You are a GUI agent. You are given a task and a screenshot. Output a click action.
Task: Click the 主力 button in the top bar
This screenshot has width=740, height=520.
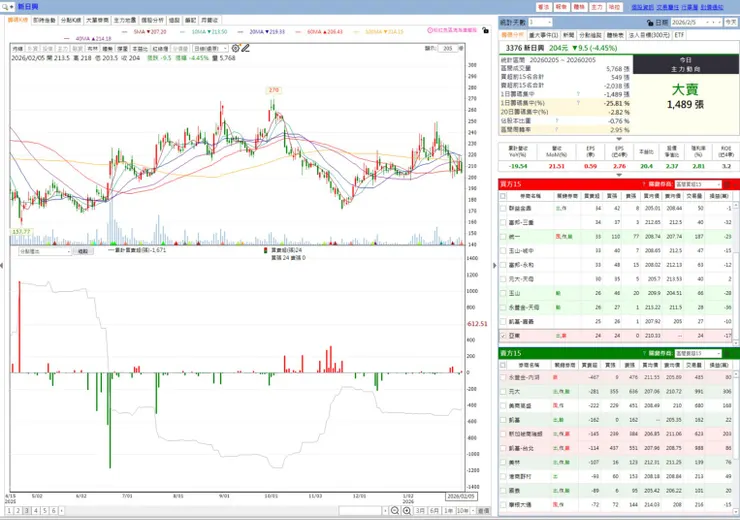[597, 7]
